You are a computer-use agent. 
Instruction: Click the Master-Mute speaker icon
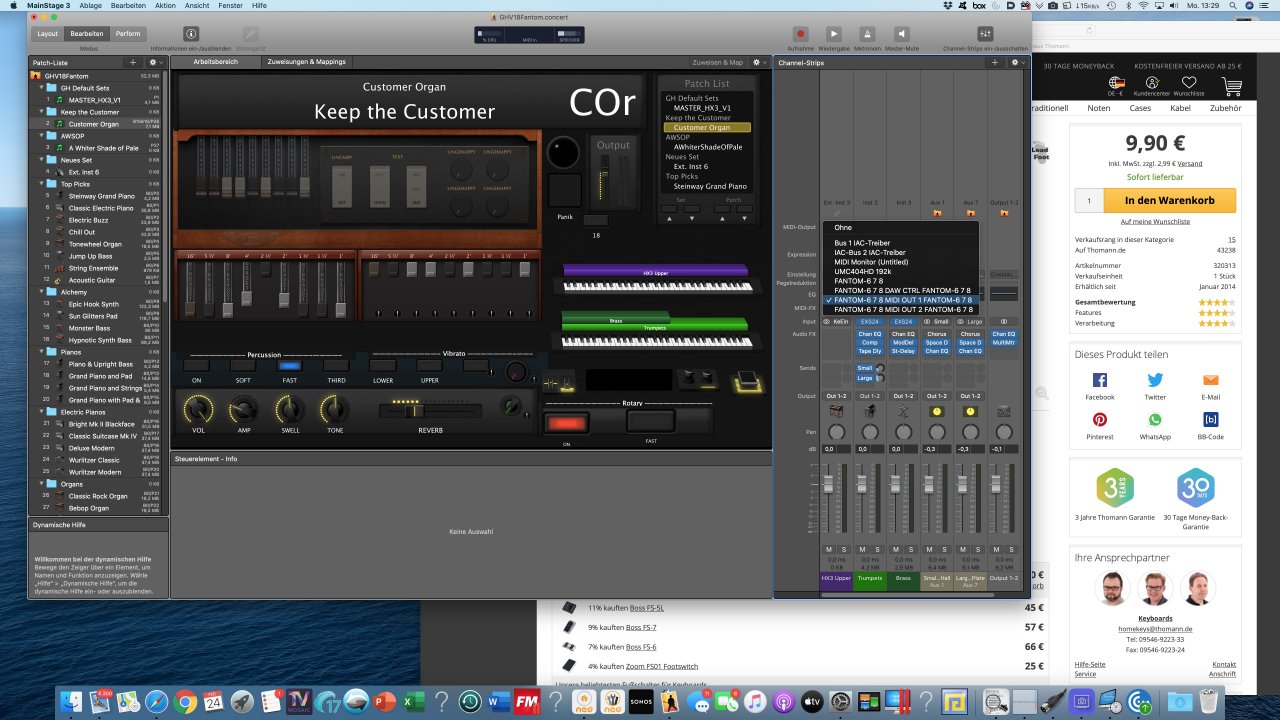pos(901,33)
